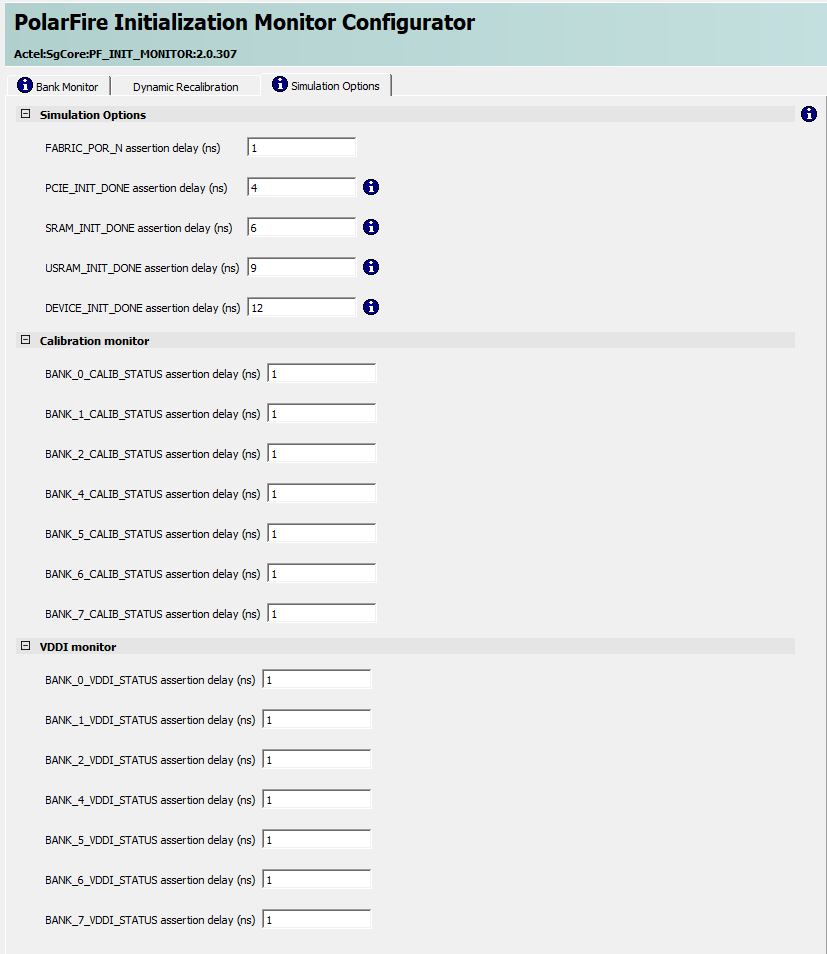Click the BANK_4_CALIB_STATUS delay input
Screen dimensions: 827x954
tap(321, 494)
